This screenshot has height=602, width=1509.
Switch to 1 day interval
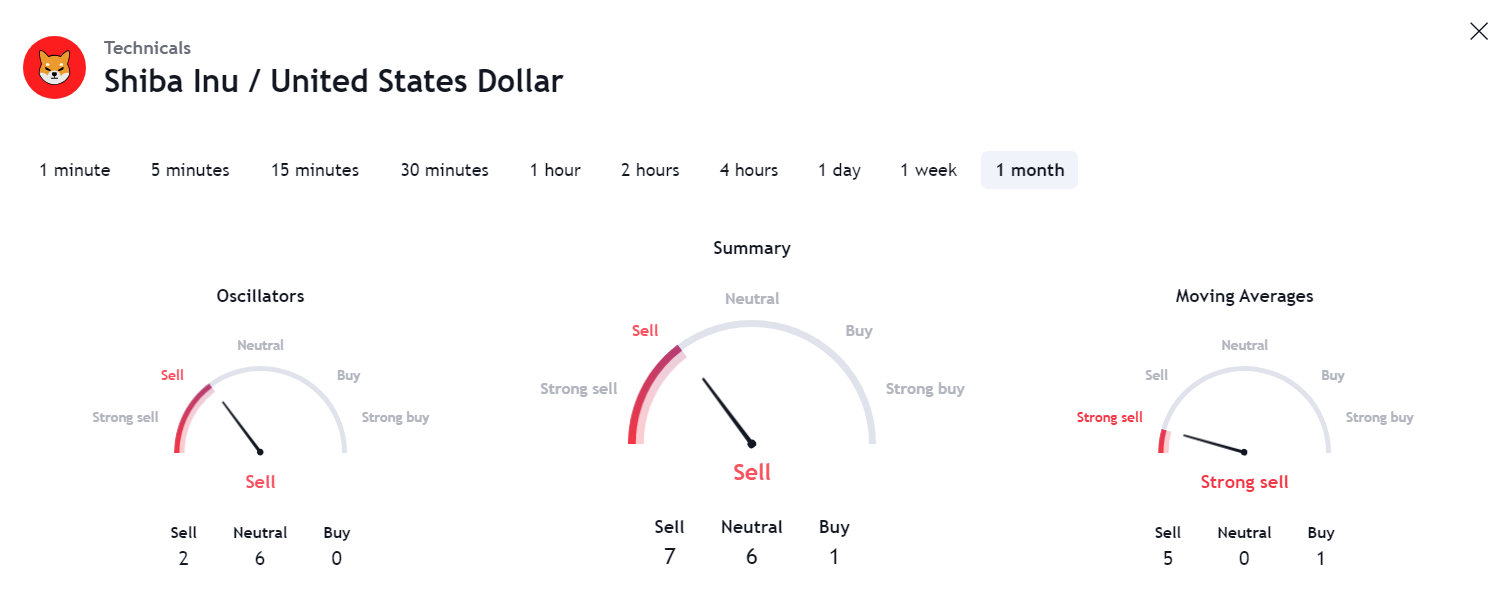(839, 170)
